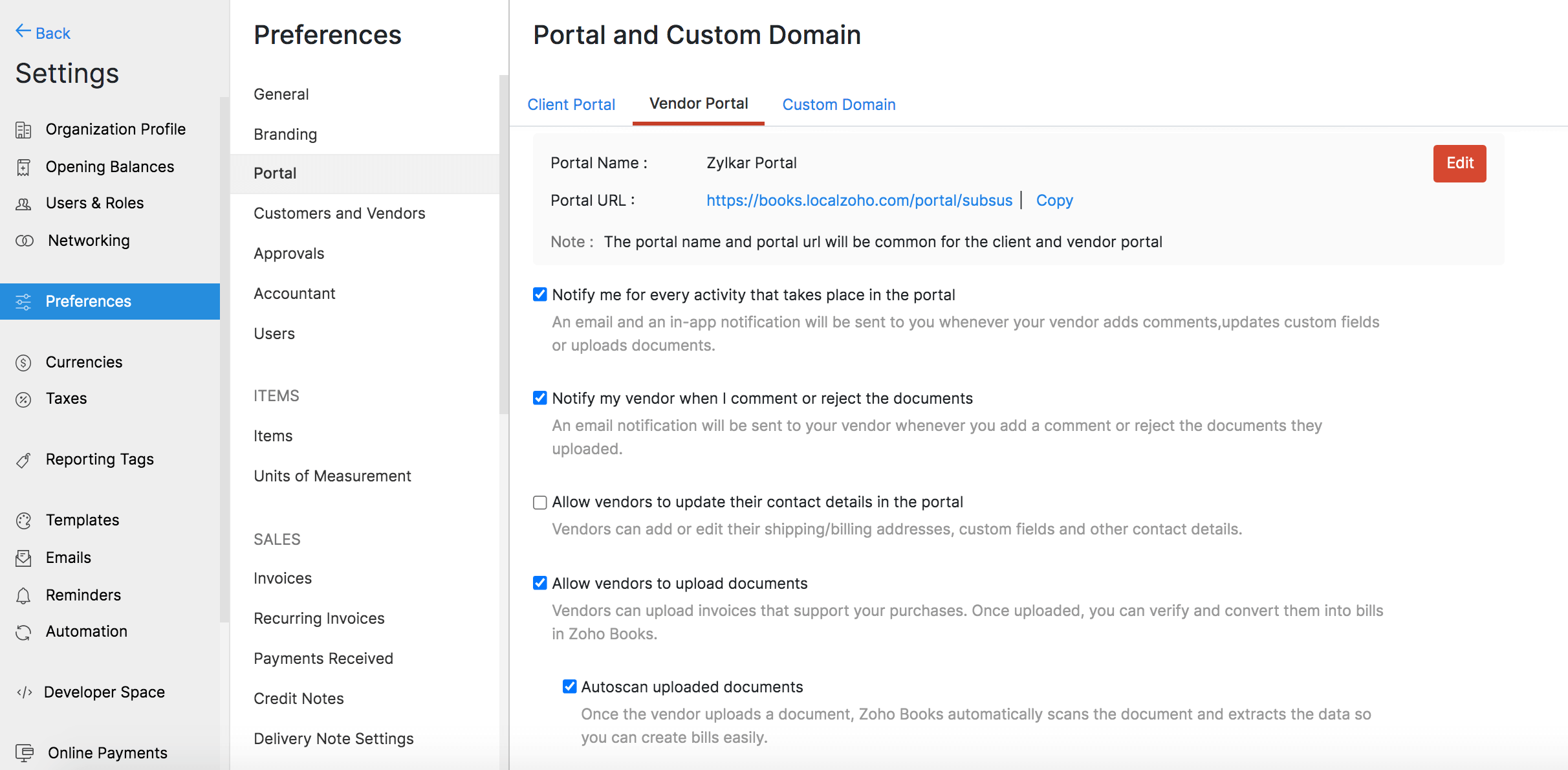Copy the portal URL link
Viewport: 1568px width, 770px height.
[1054, 201]
